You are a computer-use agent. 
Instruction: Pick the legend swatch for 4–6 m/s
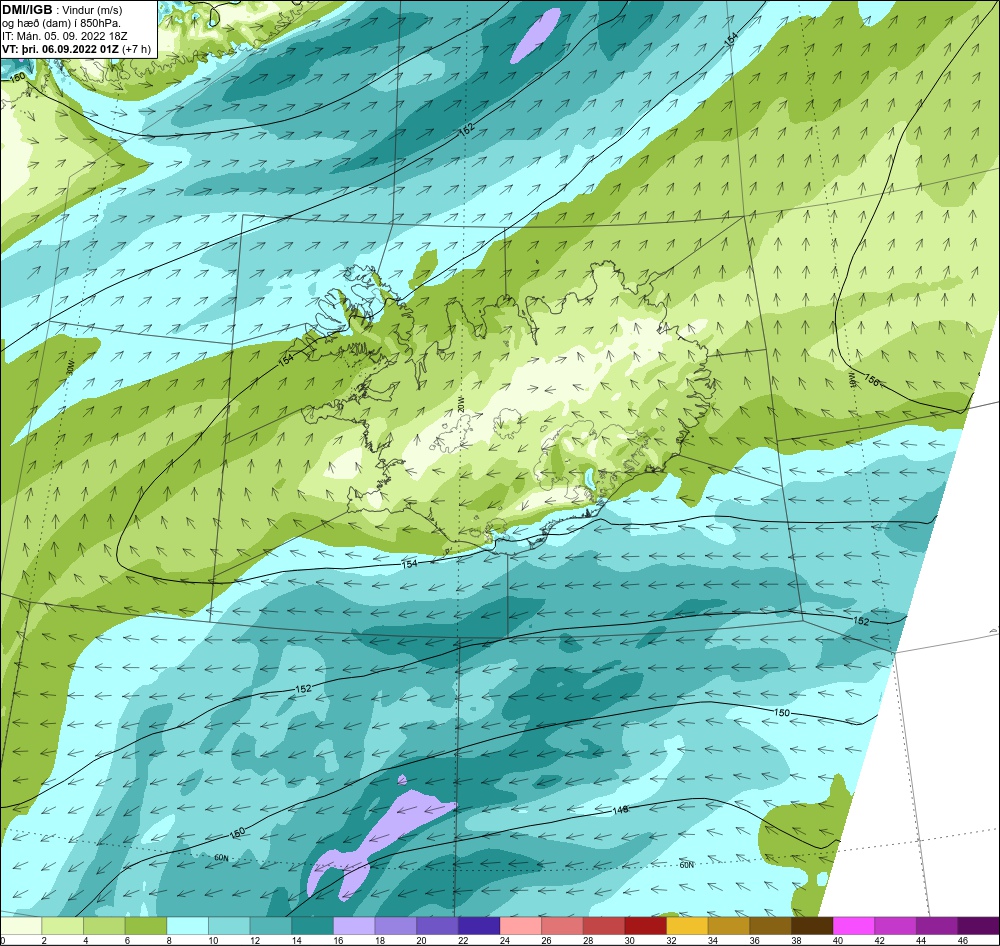(105, 926)
